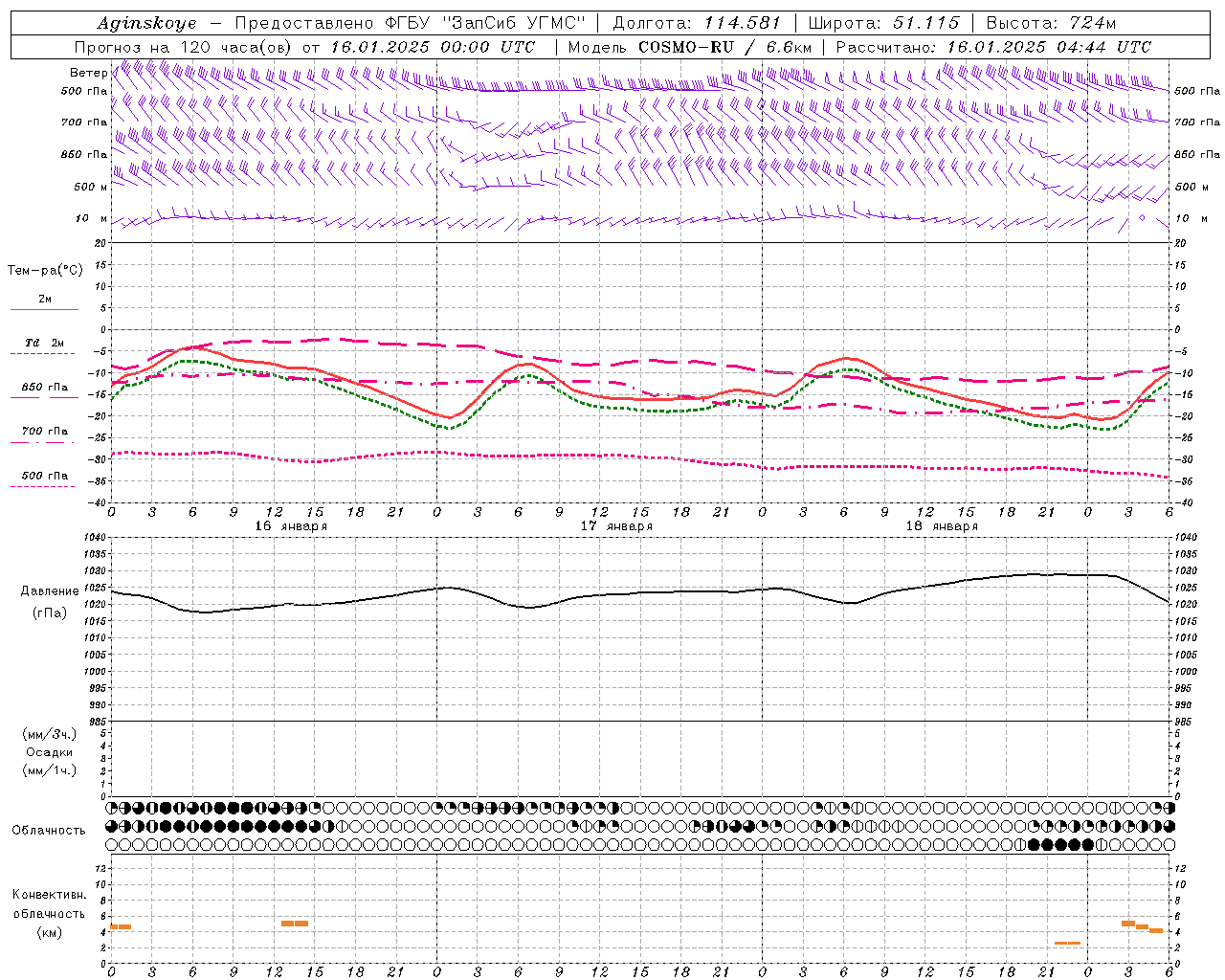Click the 16 января date label
The image size is (1225, 980).
pyautogui.click(x=291, y=526)
